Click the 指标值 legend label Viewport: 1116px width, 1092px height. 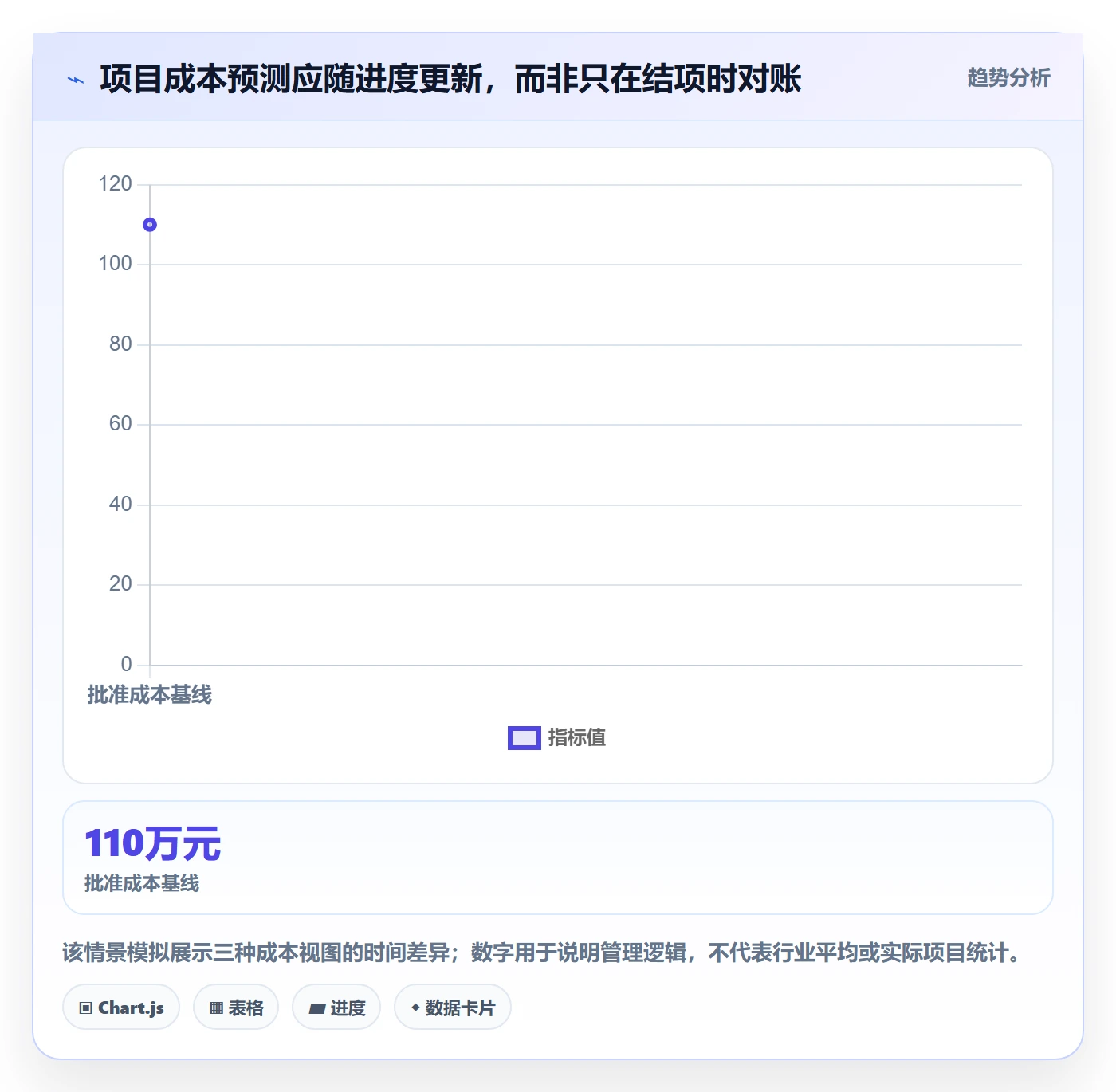pyautogui.click(x=577, y=738)
